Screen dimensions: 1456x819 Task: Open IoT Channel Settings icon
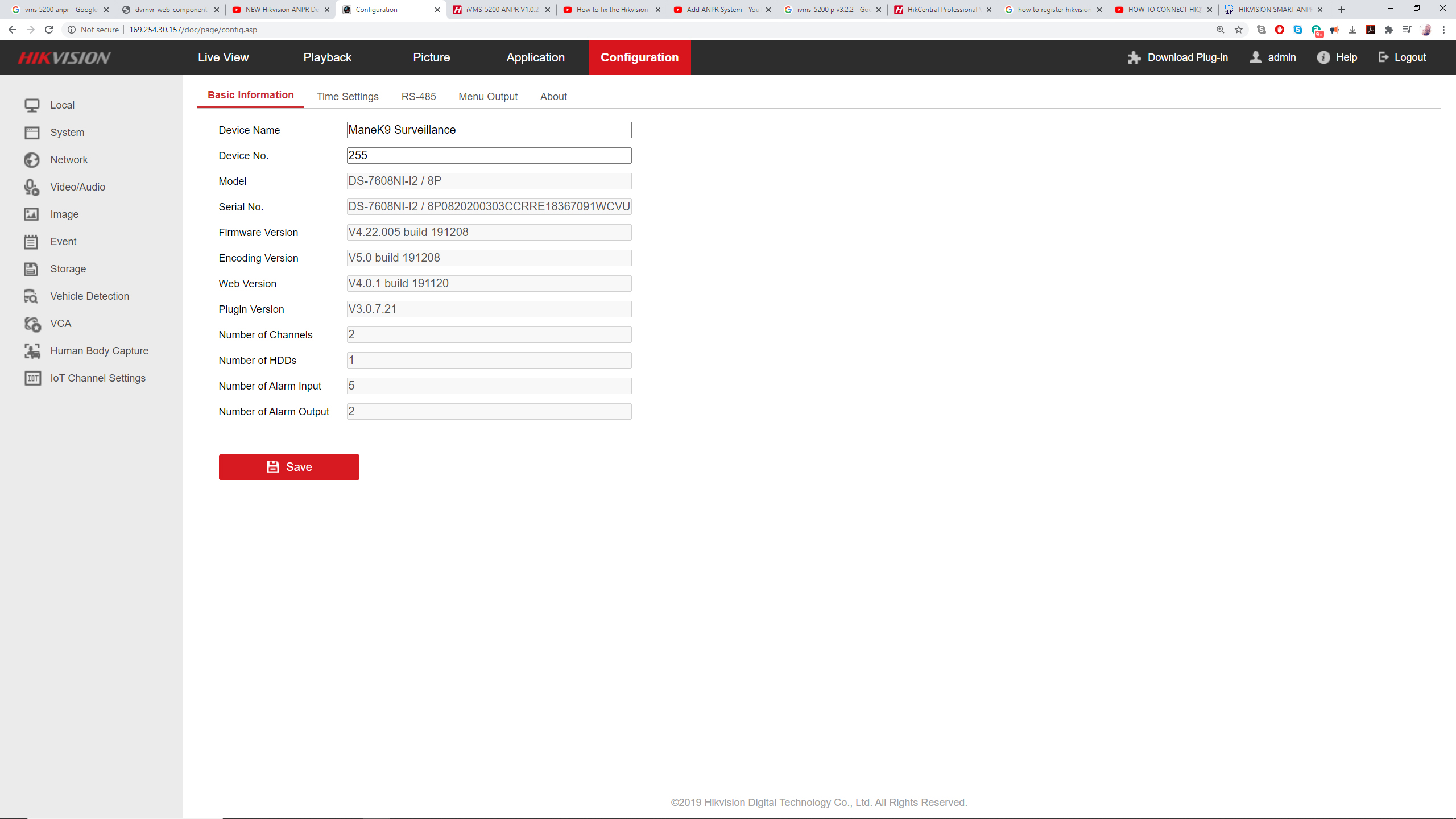(32, 378)
